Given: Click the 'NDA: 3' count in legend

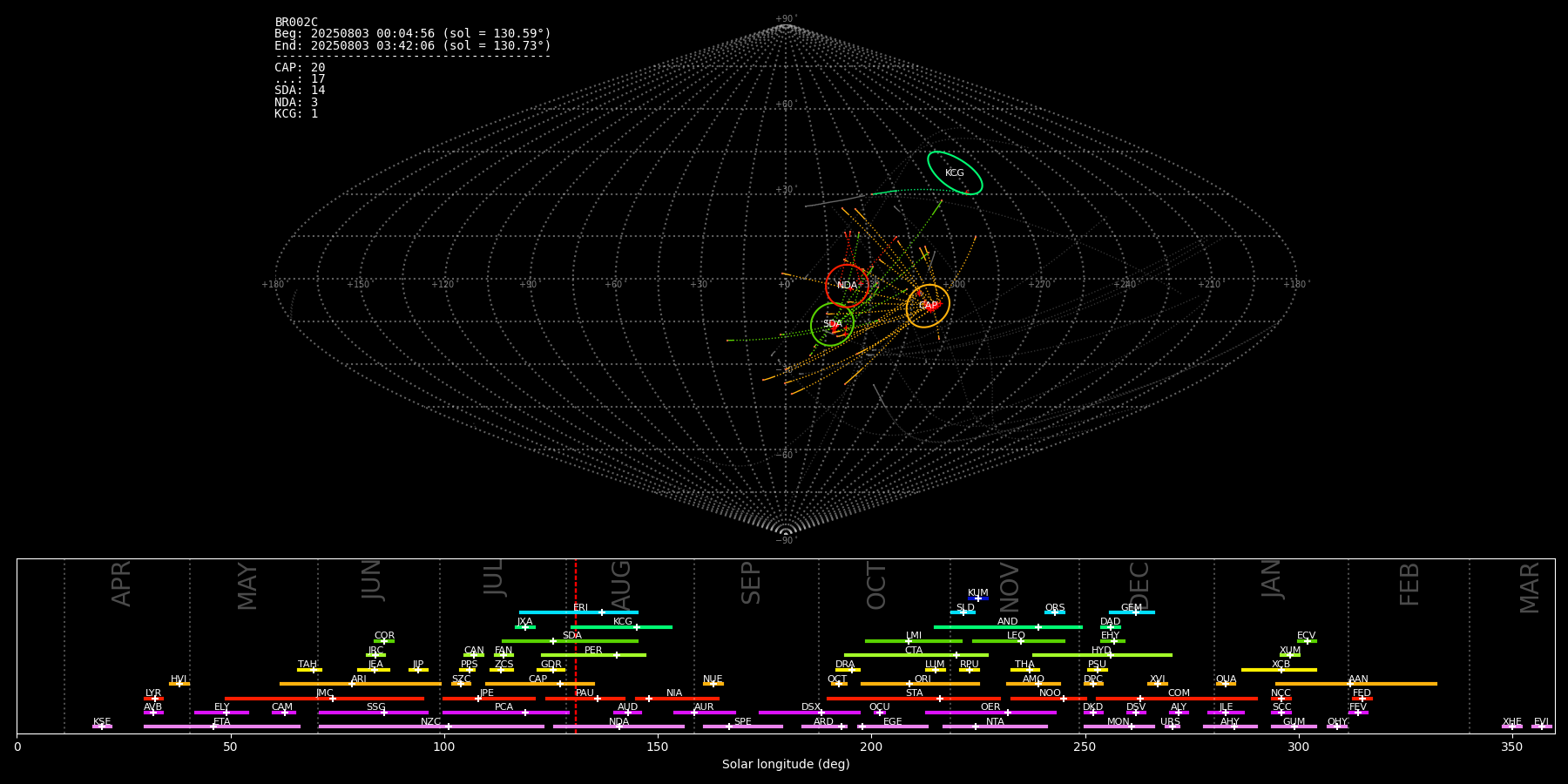Looking at the screenshot, I should tap(296, 103).
